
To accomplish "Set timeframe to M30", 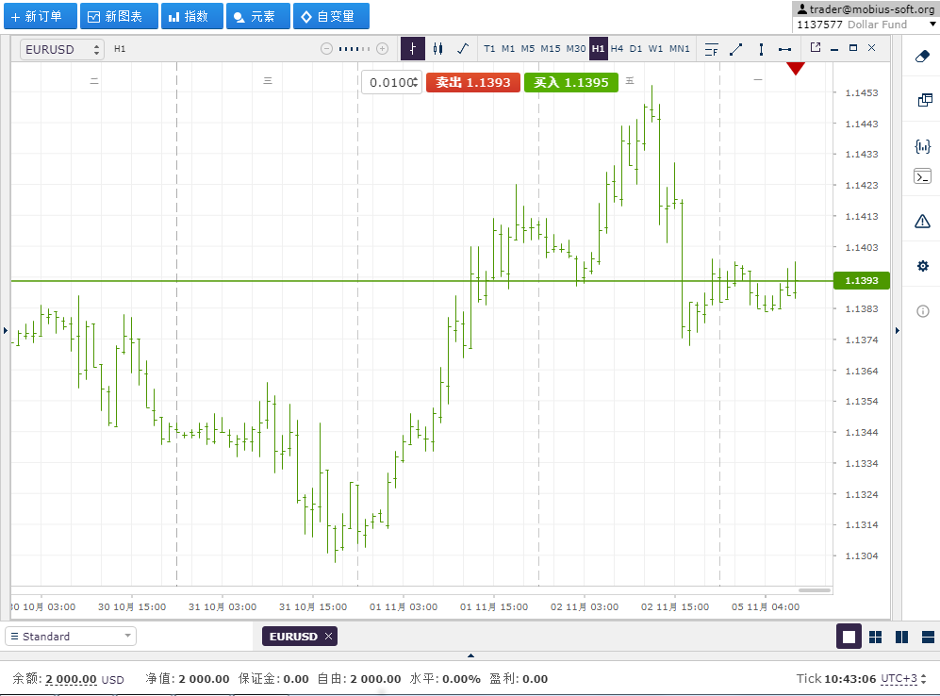I will tap(576, 49).
